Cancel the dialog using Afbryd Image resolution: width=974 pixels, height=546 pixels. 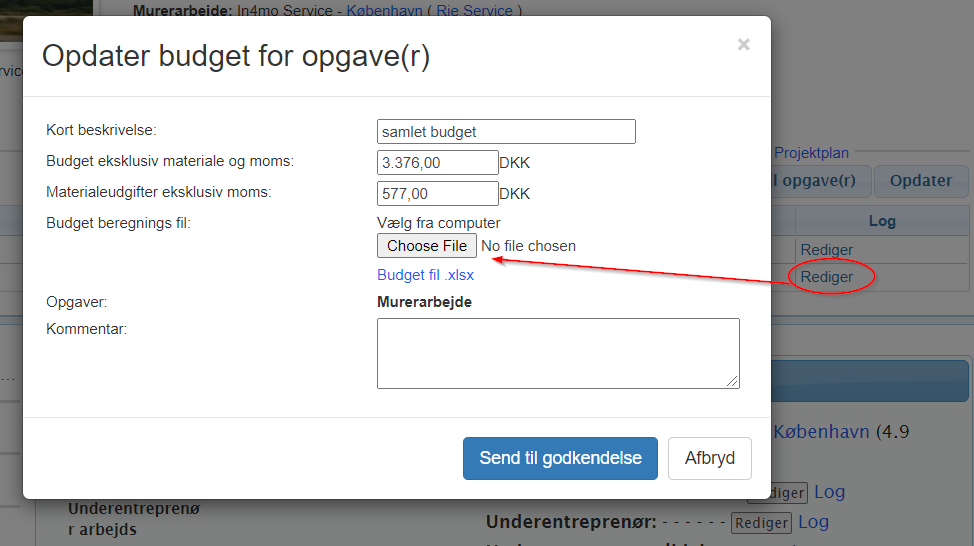(x=709, y=458)
